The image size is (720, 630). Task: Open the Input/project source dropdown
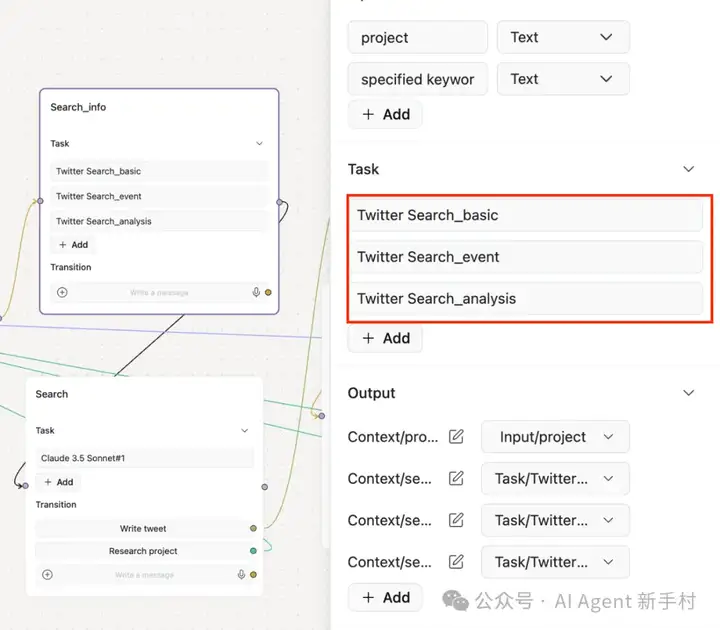[x=555, y=436]
